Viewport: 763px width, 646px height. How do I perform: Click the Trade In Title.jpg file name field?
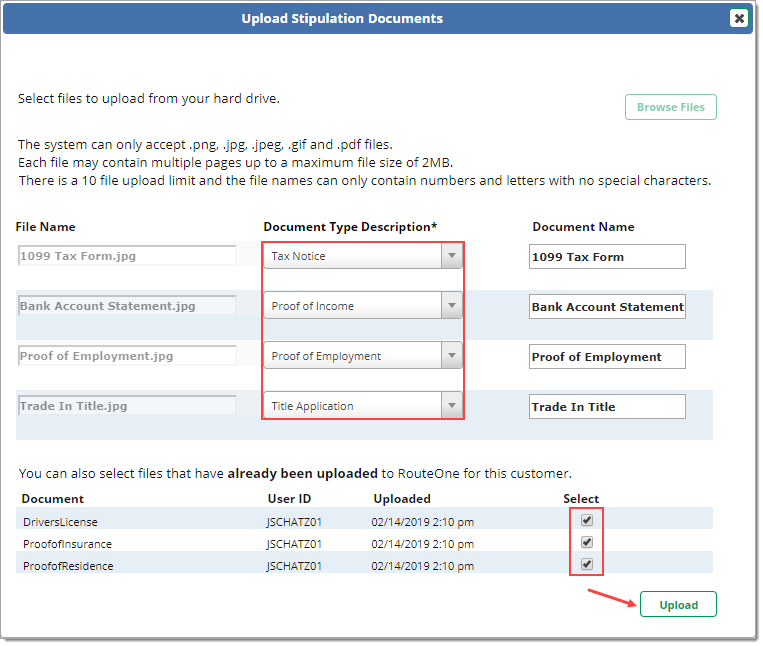[127, 406]
